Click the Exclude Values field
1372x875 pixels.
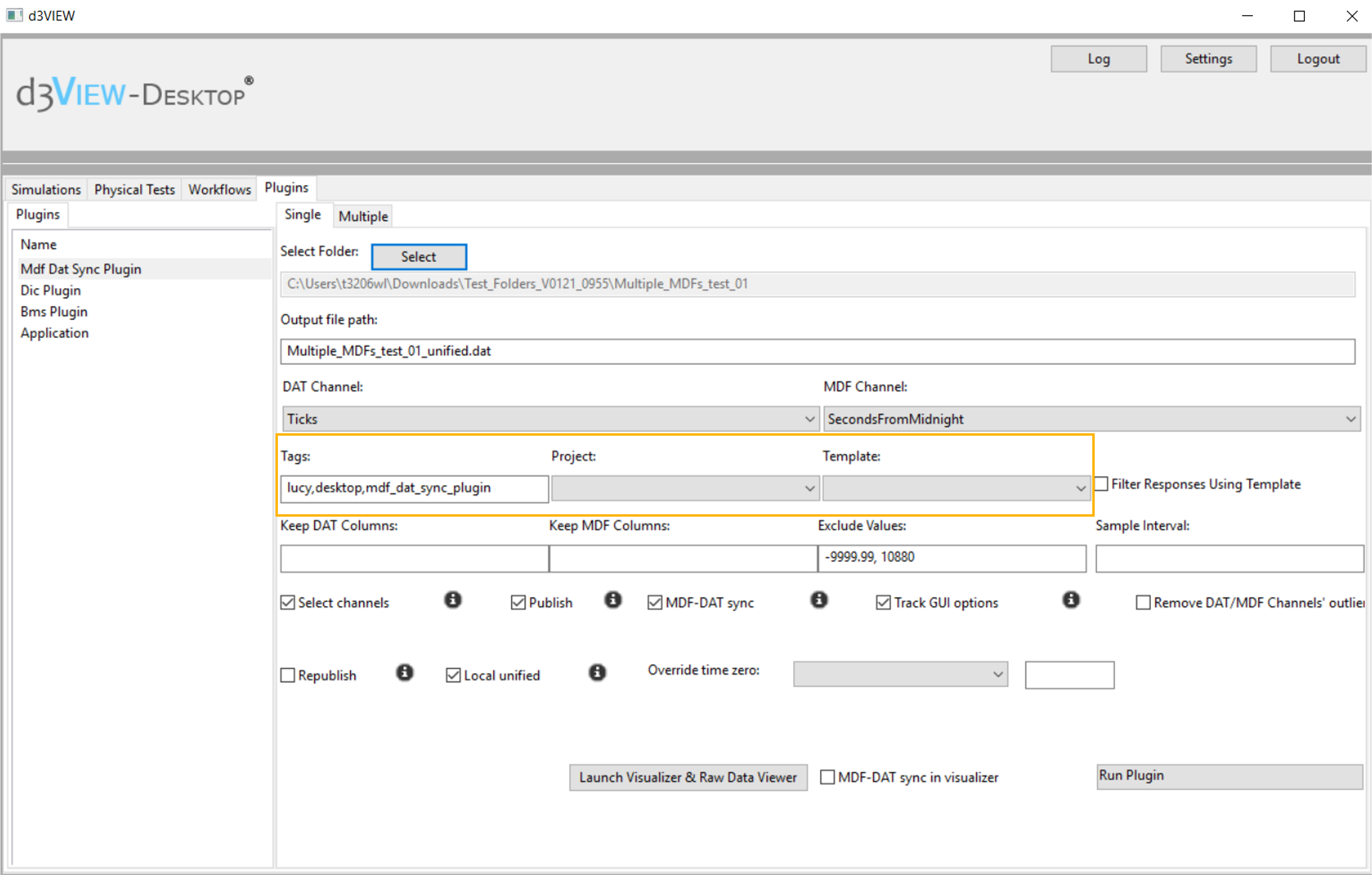952,558
